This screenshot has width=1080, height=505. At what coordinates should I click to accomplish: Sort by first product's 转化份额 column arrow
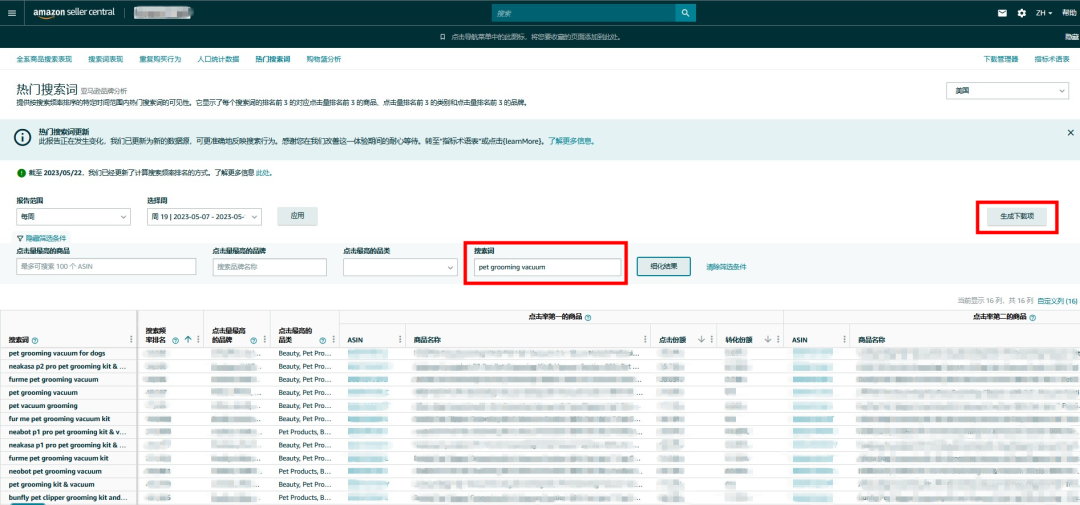tap(767, 340)
